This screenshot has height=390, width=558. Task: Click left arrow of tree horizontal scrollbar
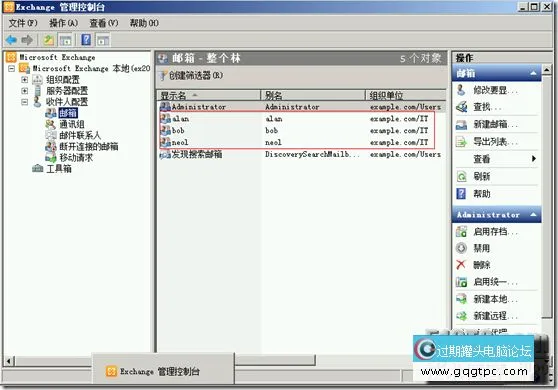(x=9, y=361)
